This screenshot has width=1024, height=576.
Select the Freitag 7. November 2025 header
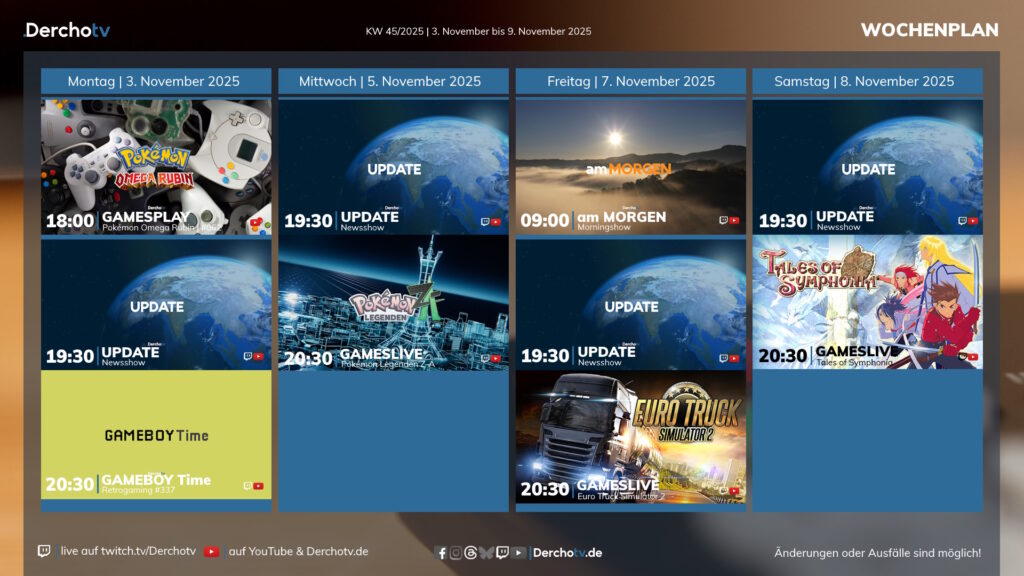point(631,81)
